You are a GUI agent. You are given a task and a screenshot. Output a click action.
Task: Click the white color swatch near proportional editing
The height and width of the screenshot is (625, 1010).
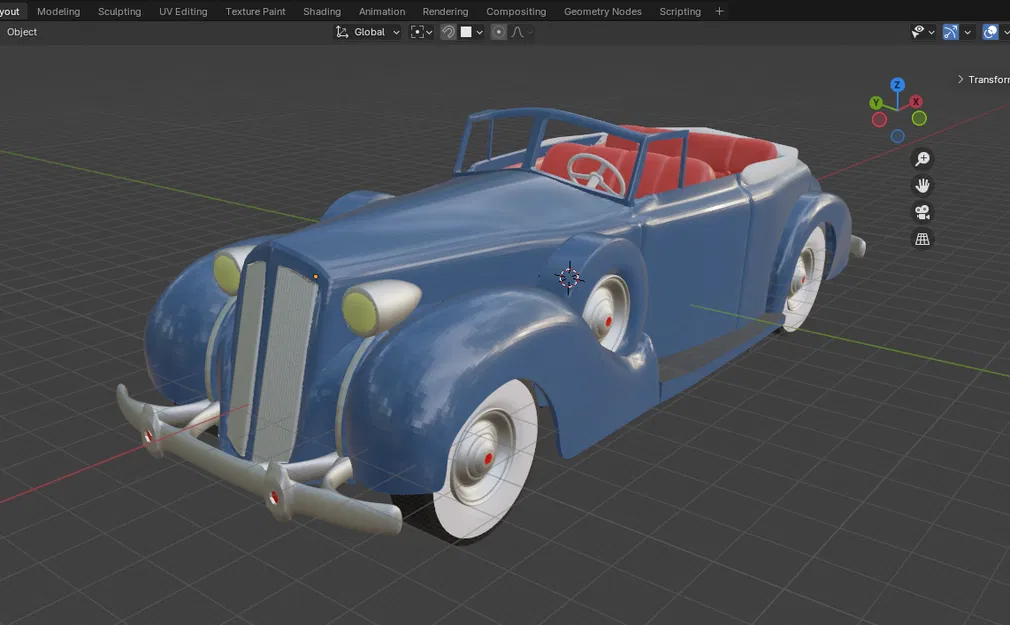pyautogui.click(x=466, y=31)
